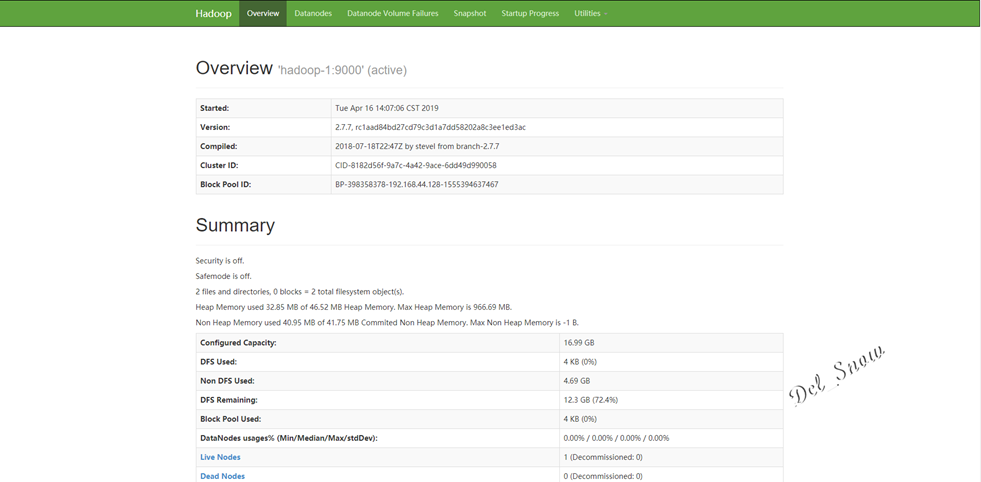Click Live Nodes count '1 (Decommissioned: 0)'
Viewport: 981px width, 482px height.
pos(603,458)
